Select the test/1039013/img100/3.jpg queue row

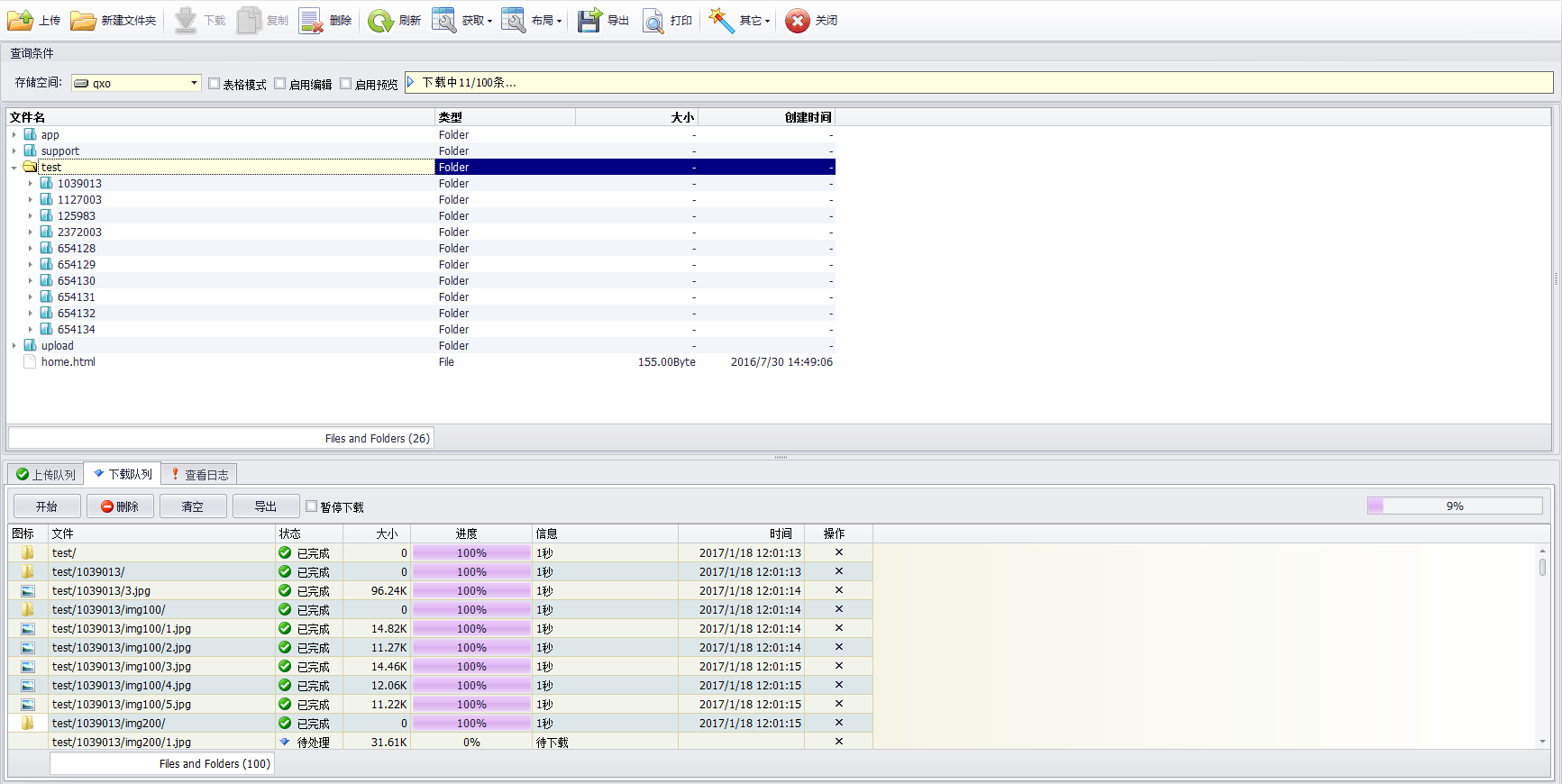pos(441,667)
